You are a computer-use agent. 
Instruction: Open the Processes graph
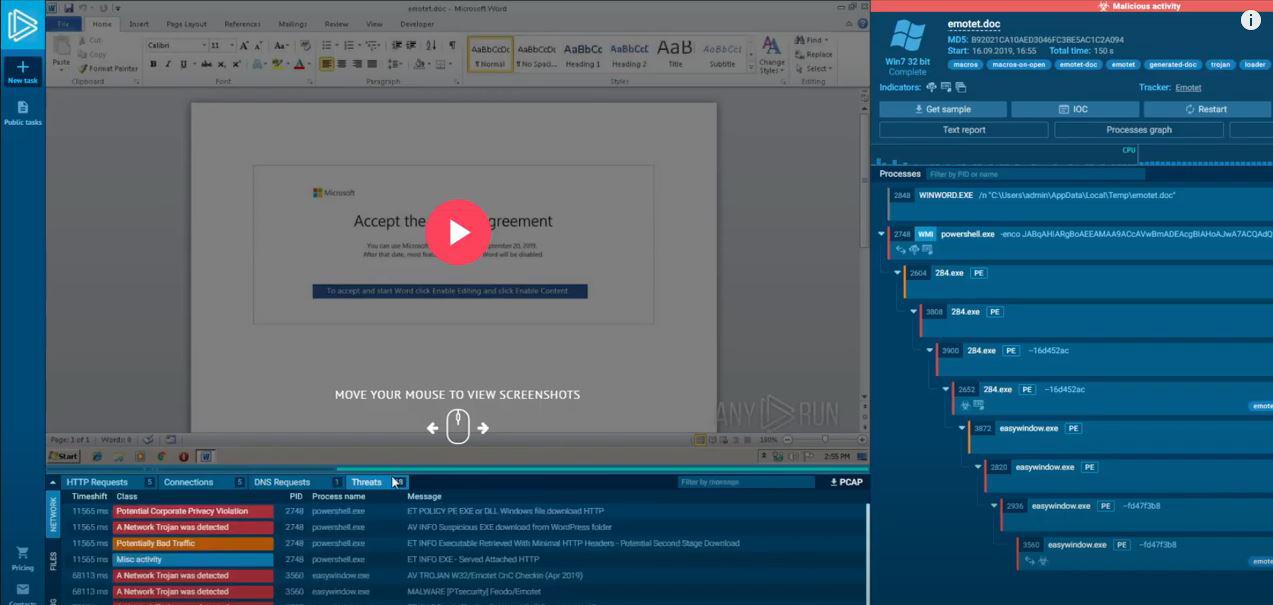point(1138,130)
